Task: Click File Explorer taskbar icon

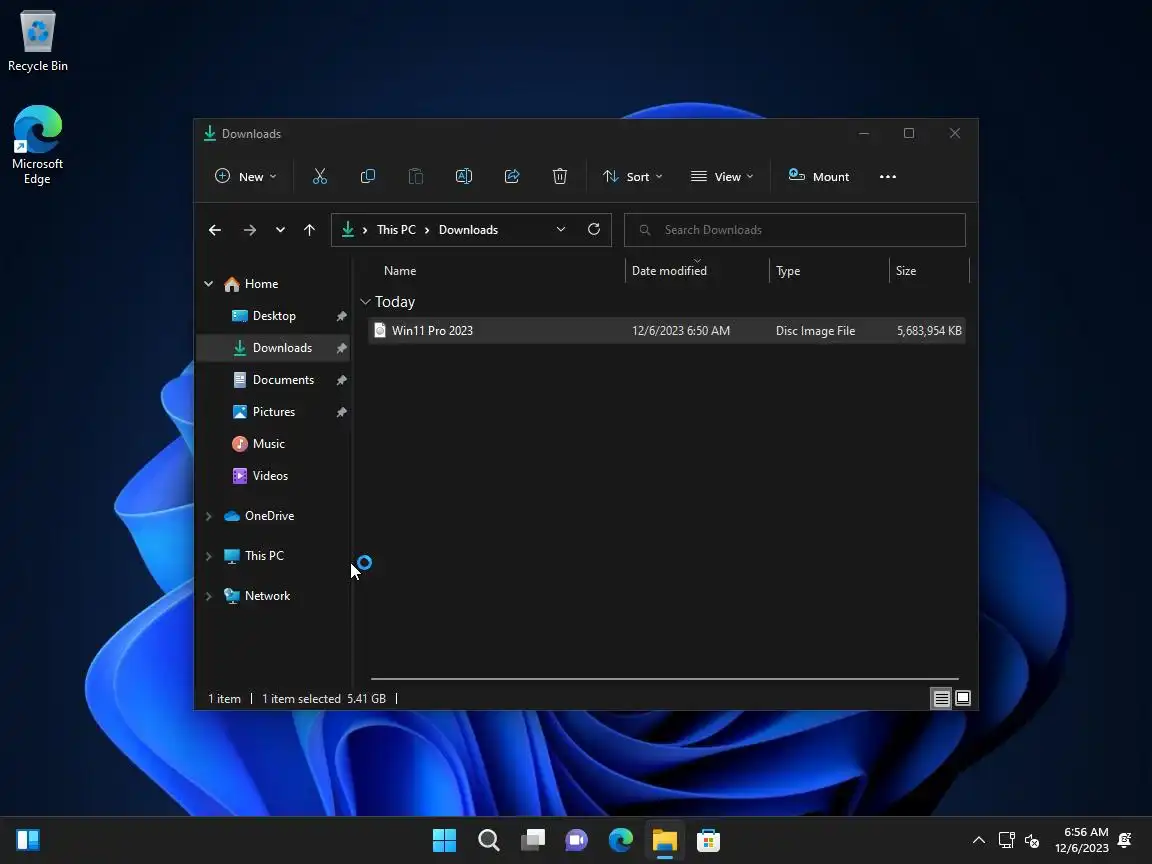Action: click(665, 840)
